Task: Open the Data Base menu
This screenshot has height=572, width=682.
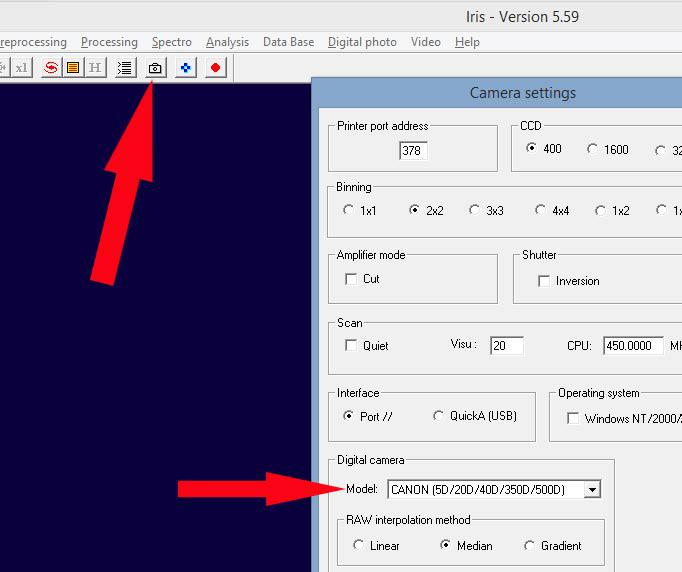Action: pos(288,42)
